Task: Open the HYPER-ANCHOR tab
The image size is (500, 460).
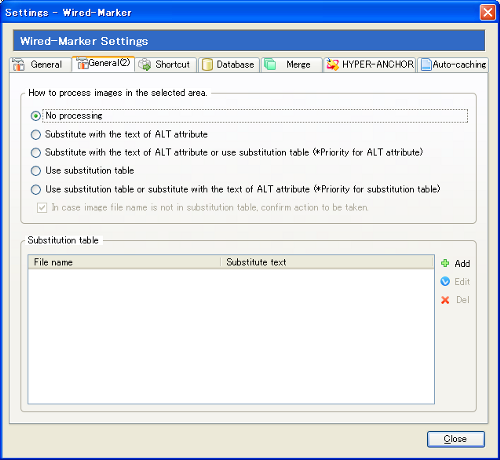Action: (370, 65)
